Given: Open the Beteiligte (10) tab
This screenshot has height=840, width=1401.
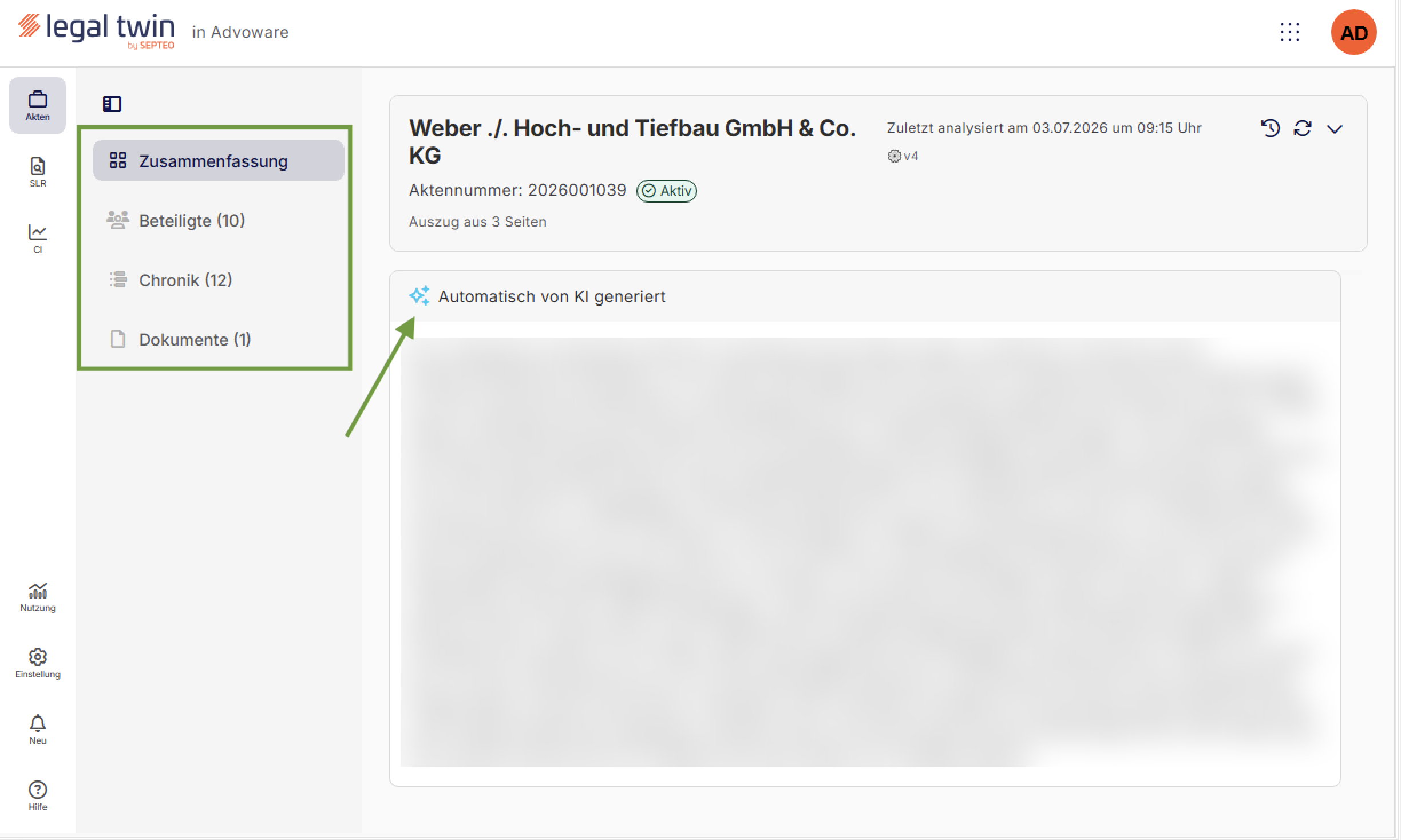Looking at the screenshot, I should point(219,220).
